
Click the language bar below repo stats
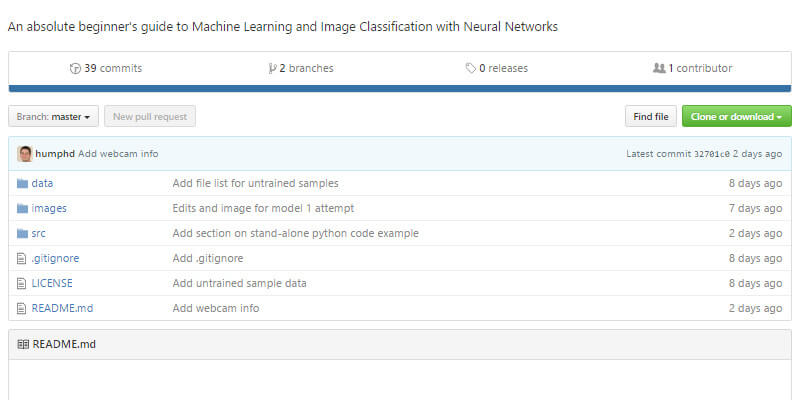pyautogui.click(x=400, y=88)
